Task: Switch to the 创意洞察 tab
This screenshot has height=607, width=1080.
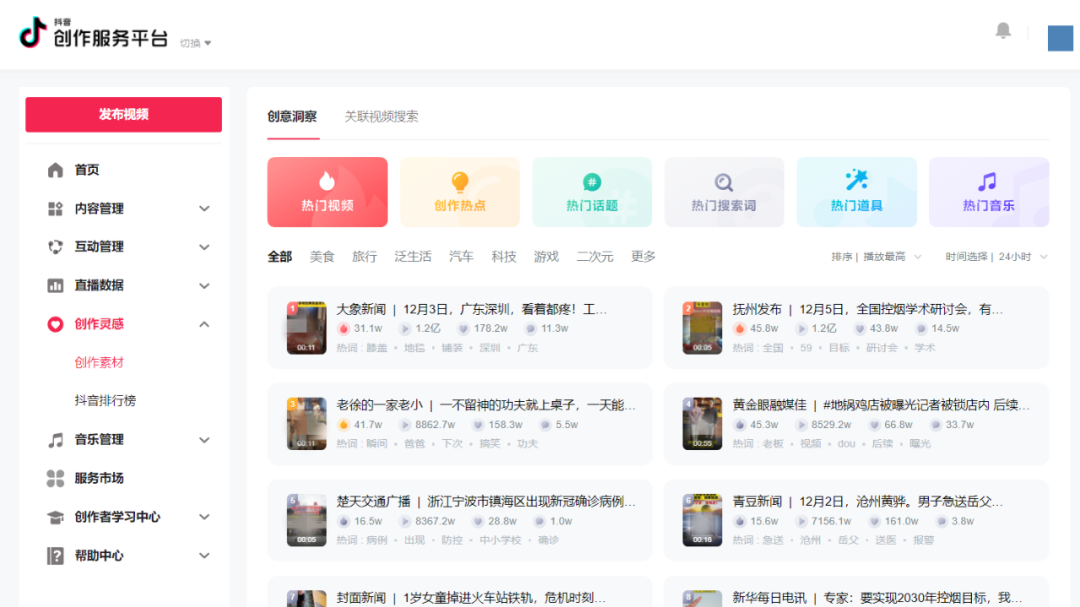Action: point(292,116)
